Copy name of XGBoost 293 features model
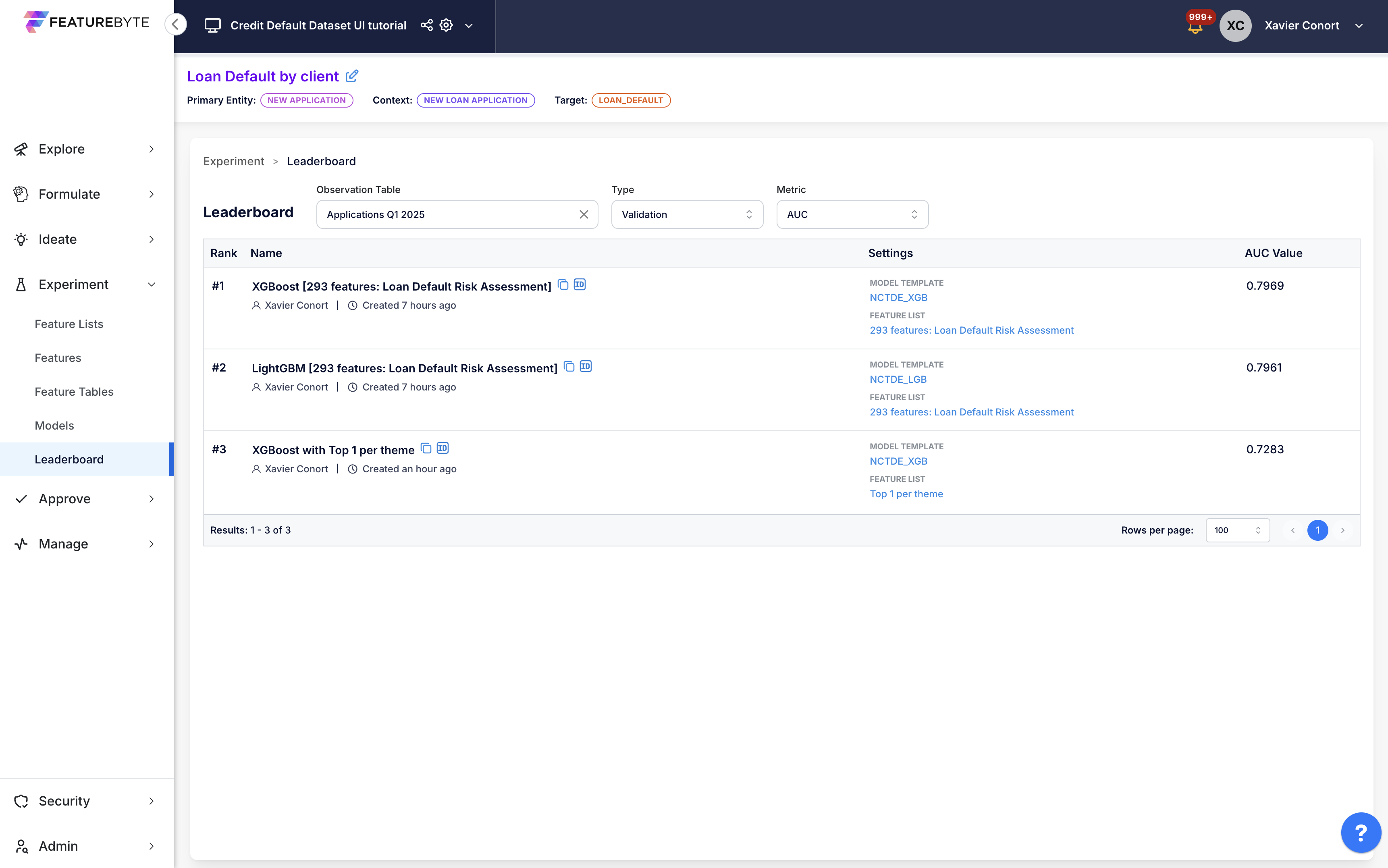The height and width of the screenshot is (868, 1388). [x=563, y=285]
